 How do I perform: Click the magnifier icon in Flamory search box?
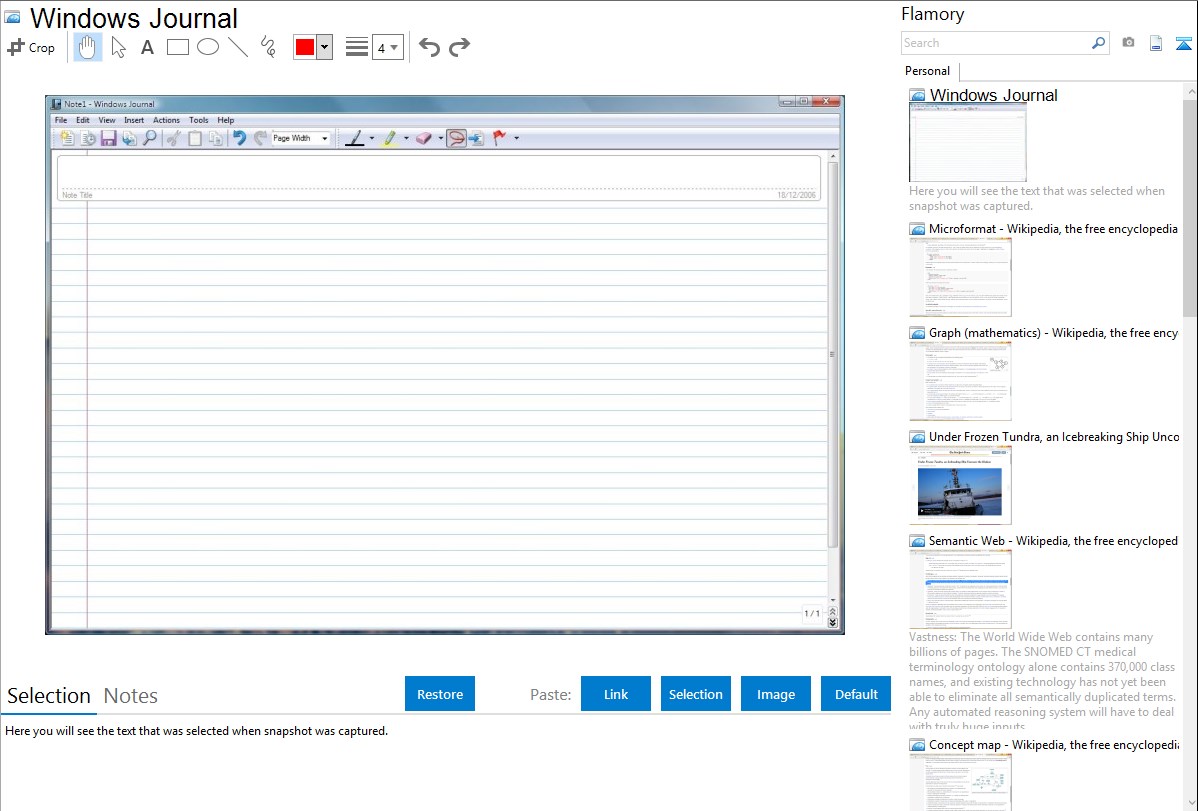click(1098, 43)
